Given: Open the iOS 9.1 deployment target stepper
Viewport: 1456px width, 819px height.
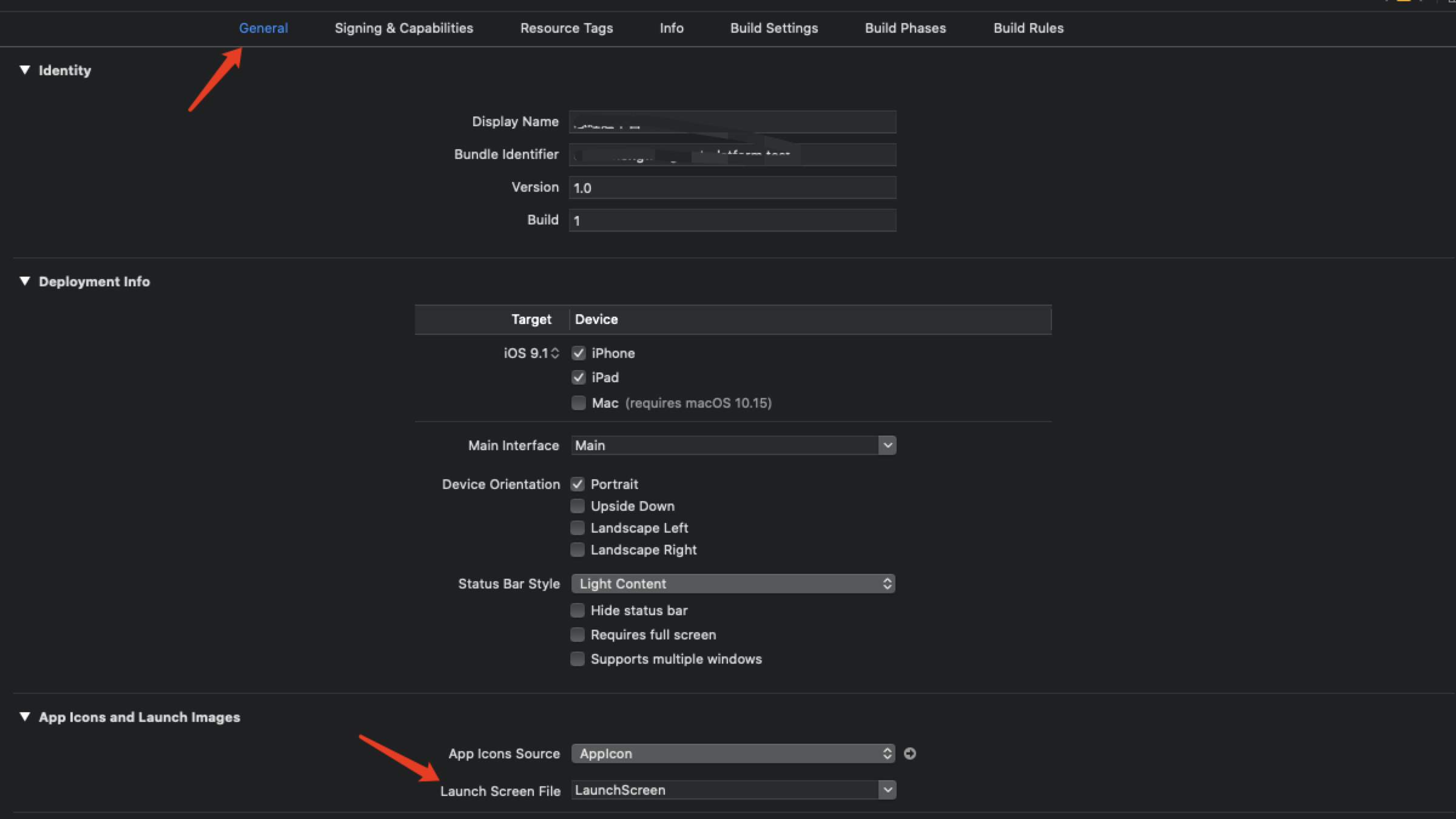Looking at the screenshot, I should pos(554,353).
